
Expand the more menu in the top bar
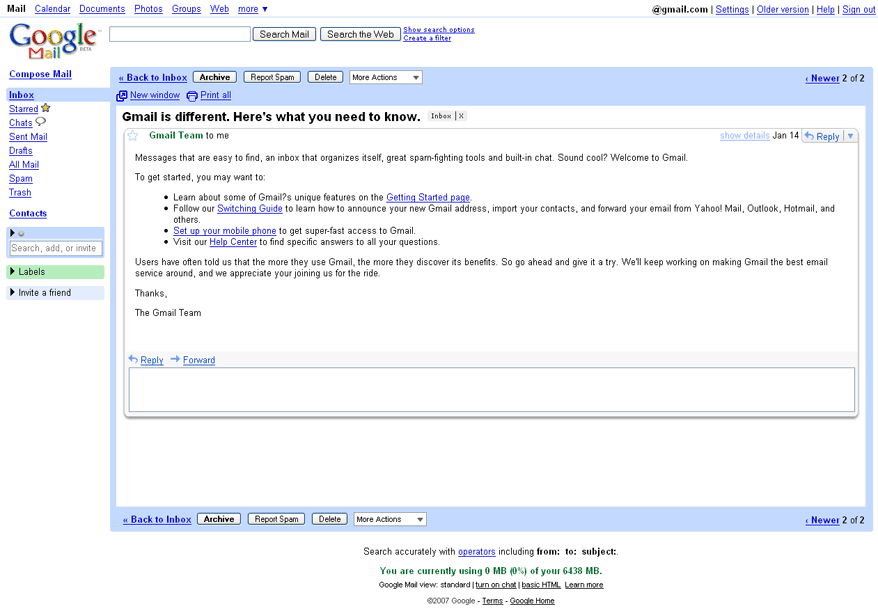click(253, 9)
